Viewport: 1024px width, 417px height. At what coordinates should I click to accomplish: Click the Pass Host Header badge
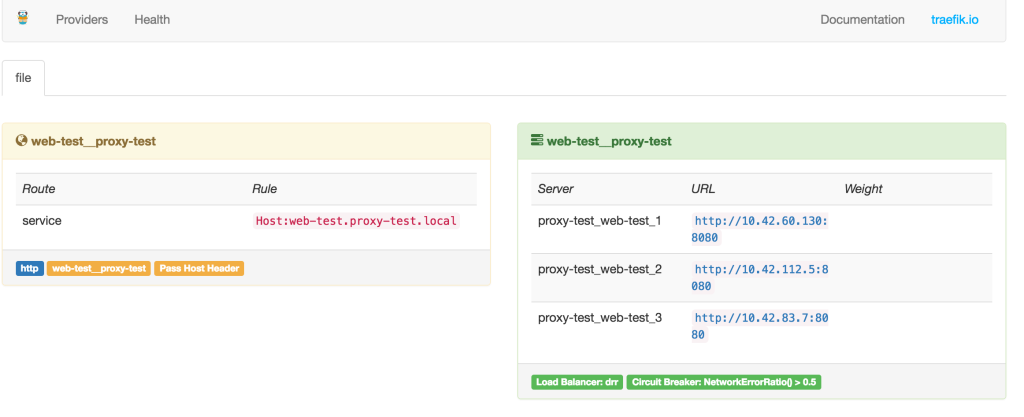point(199,268)
